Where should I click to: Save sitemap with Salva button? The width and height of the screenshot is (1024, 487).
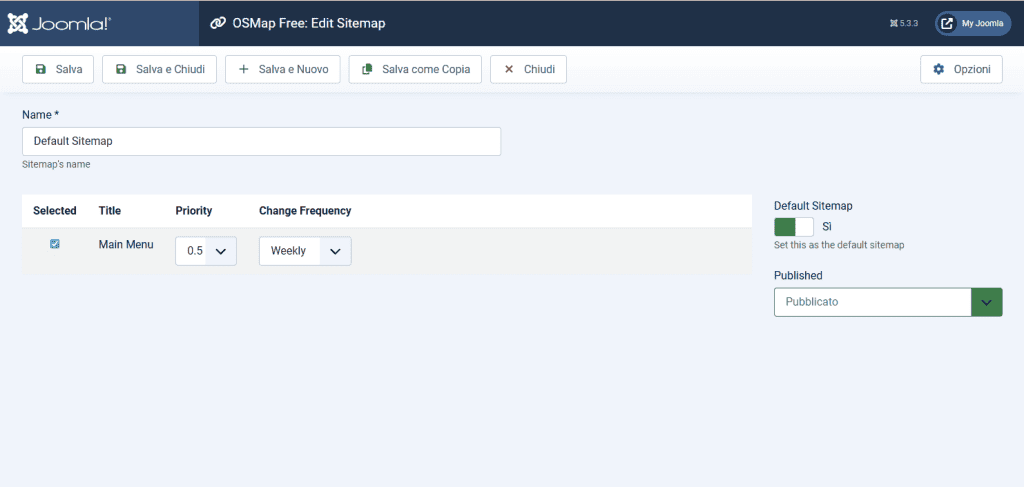(x=58, y=69)
